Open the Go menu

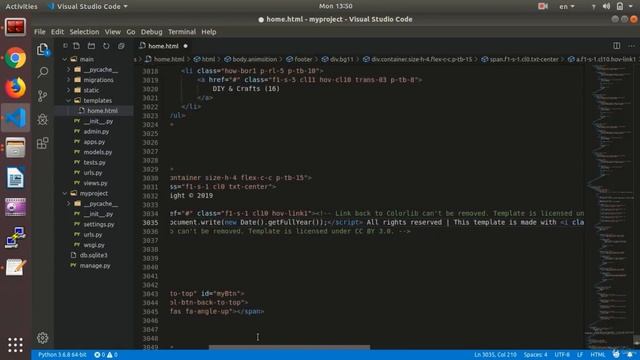131,32
